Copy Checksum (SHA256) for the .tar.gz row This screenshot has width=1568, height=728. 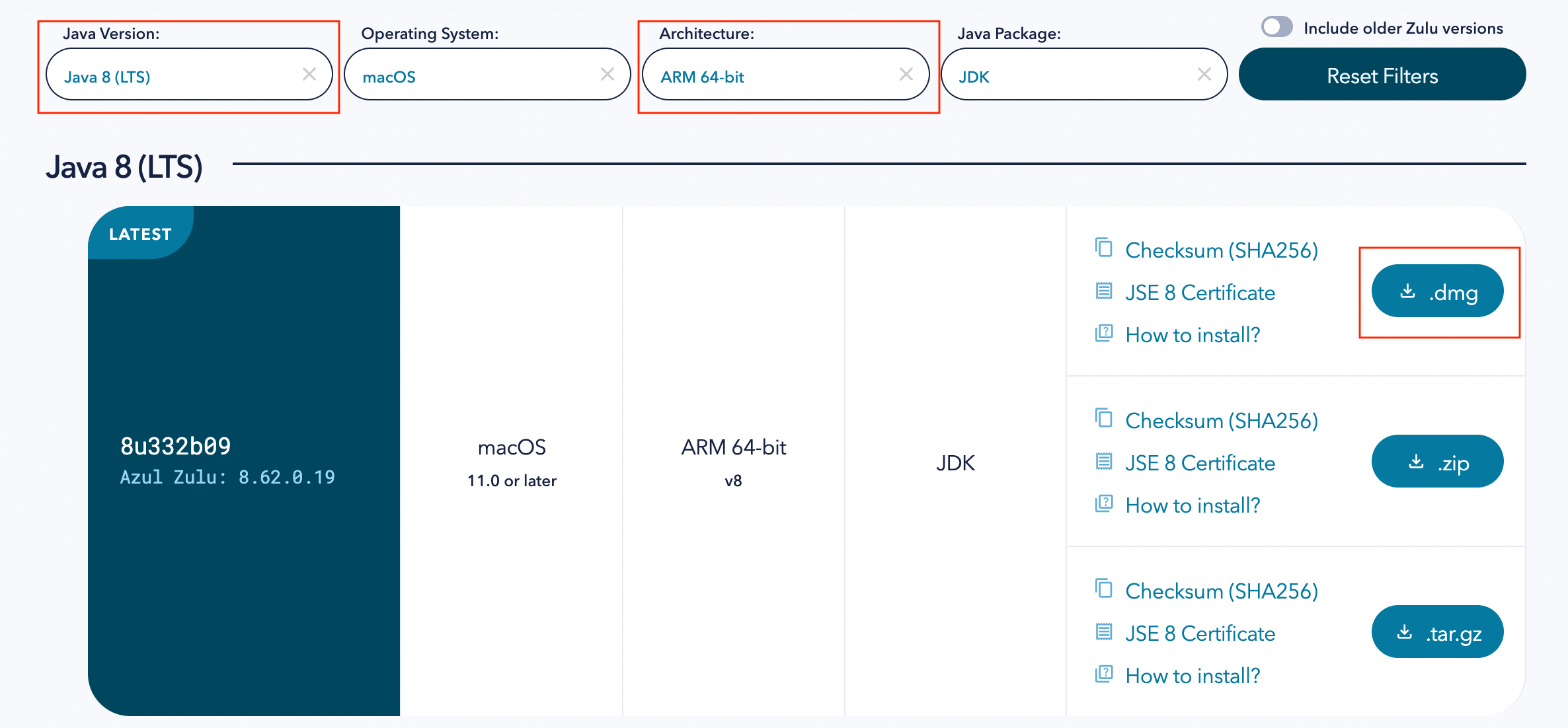point(1222,591)
